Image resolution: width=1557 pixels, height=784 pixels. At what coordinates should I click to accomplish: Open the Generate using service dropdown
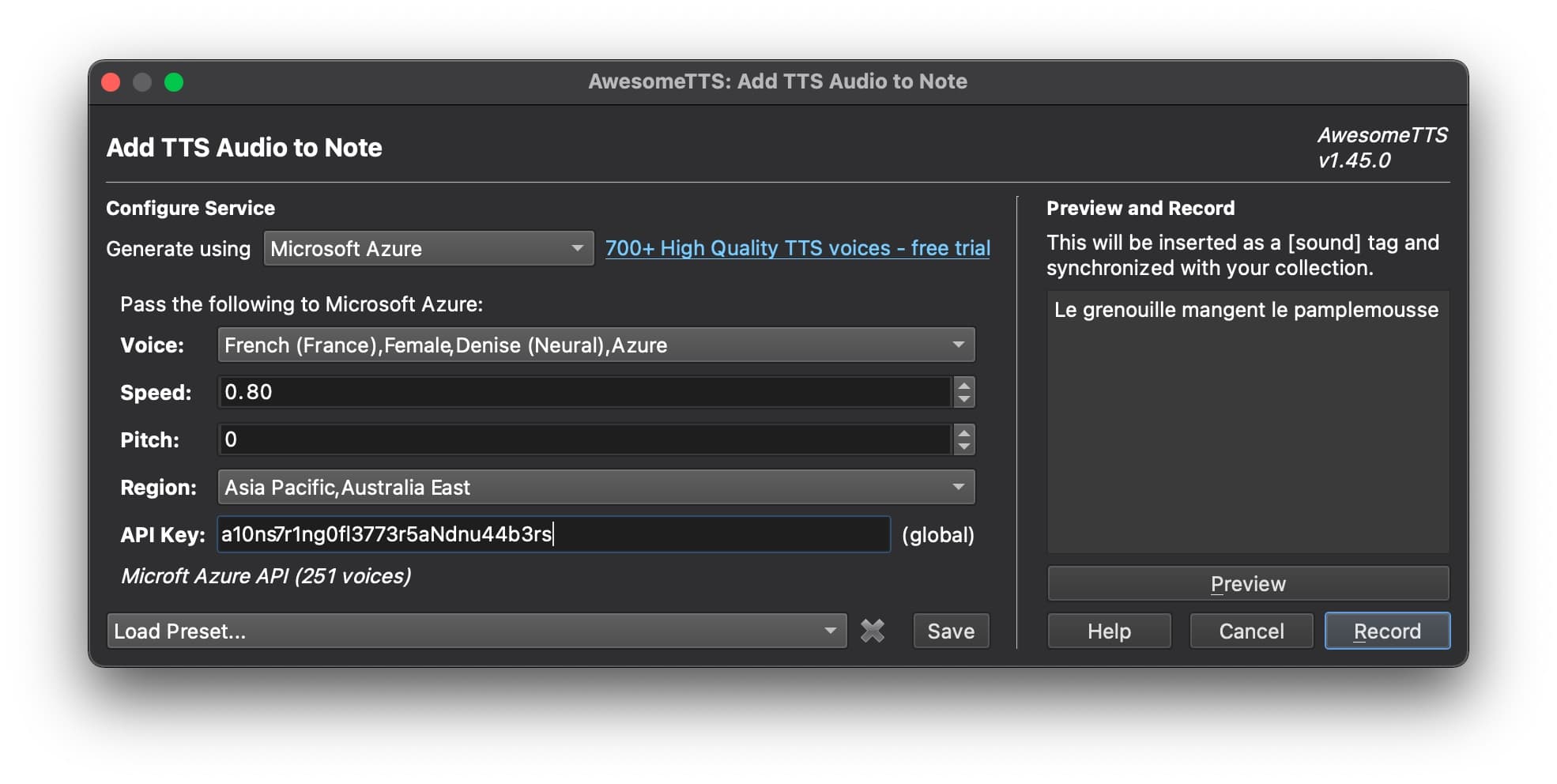[428, 248]
